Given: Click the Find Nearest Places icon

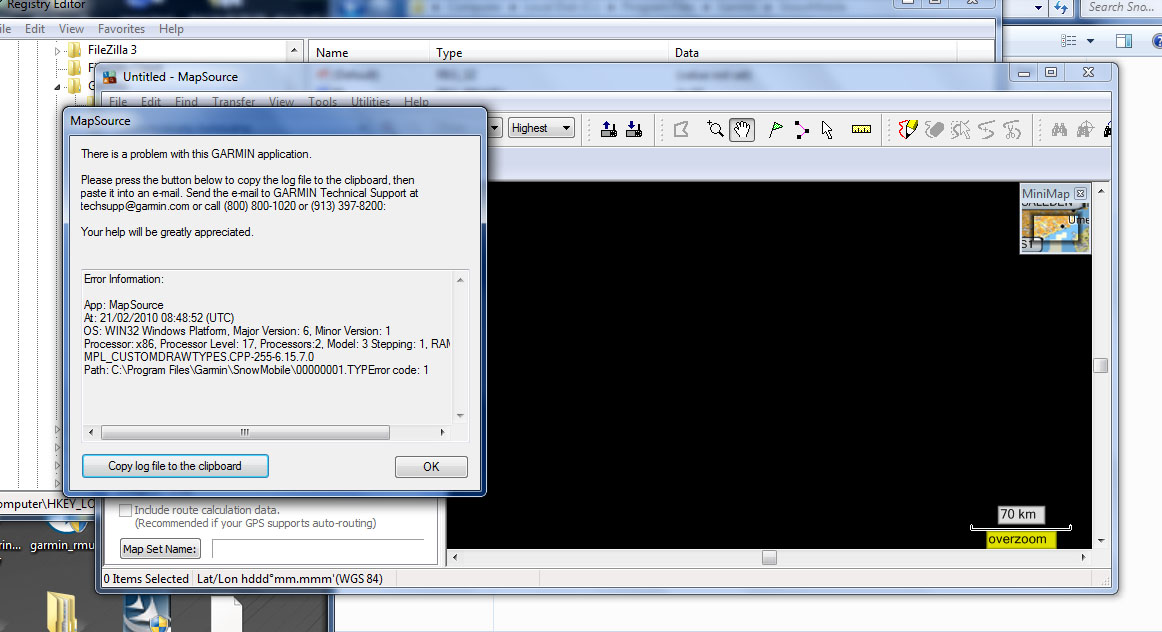Looking at the screenshot, I should [x=1085, y=130].
